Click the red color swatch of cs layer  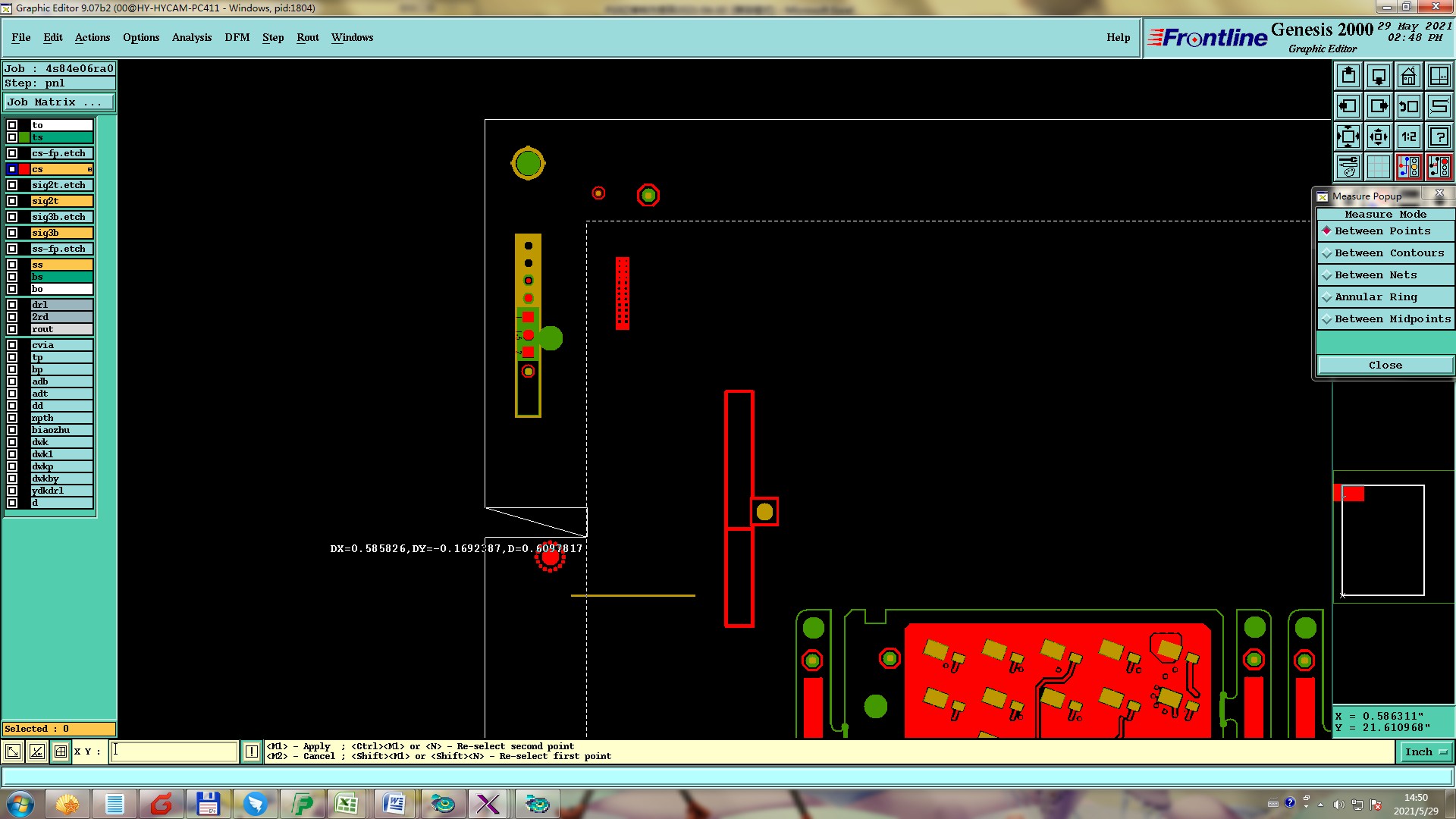[x=24, y=169]
